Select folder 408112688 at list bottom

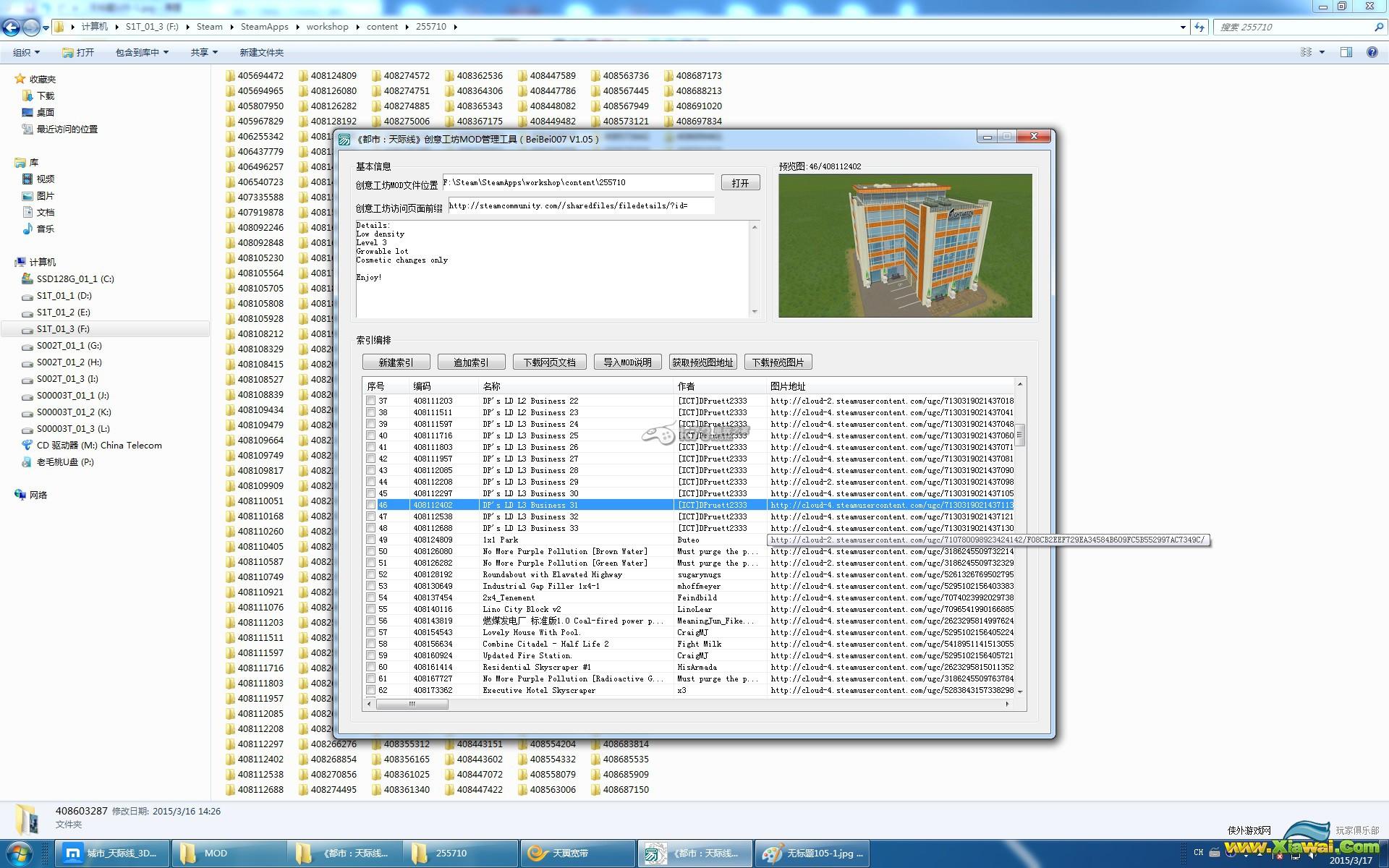[255, 789]
